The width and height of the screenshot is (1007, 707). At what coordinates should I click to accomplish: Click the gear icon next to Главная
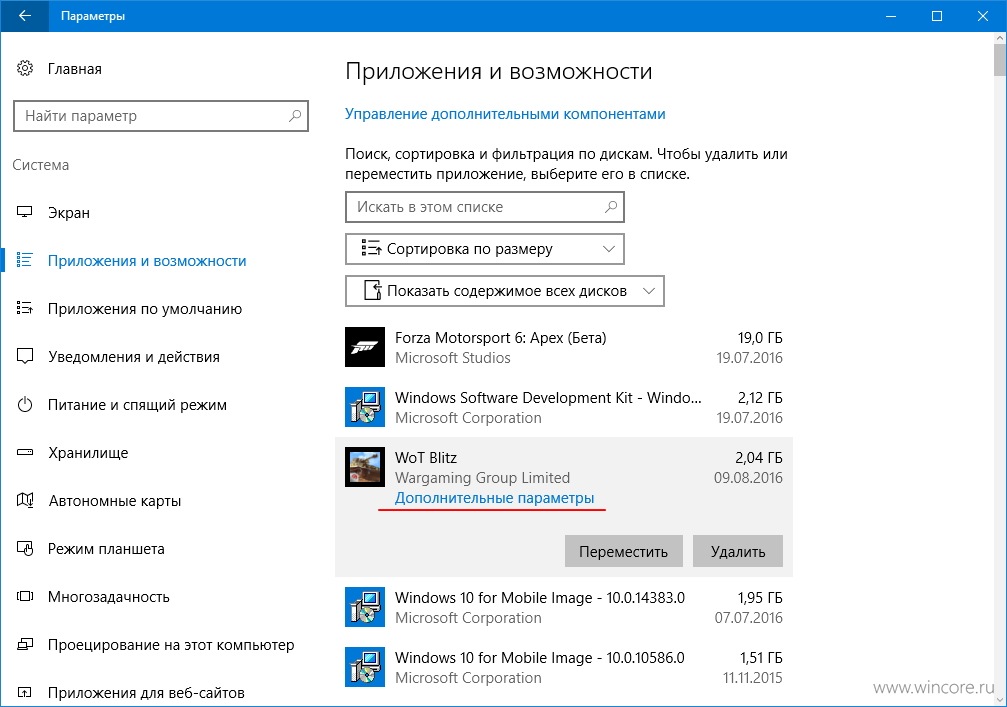(x=25, y=68)
